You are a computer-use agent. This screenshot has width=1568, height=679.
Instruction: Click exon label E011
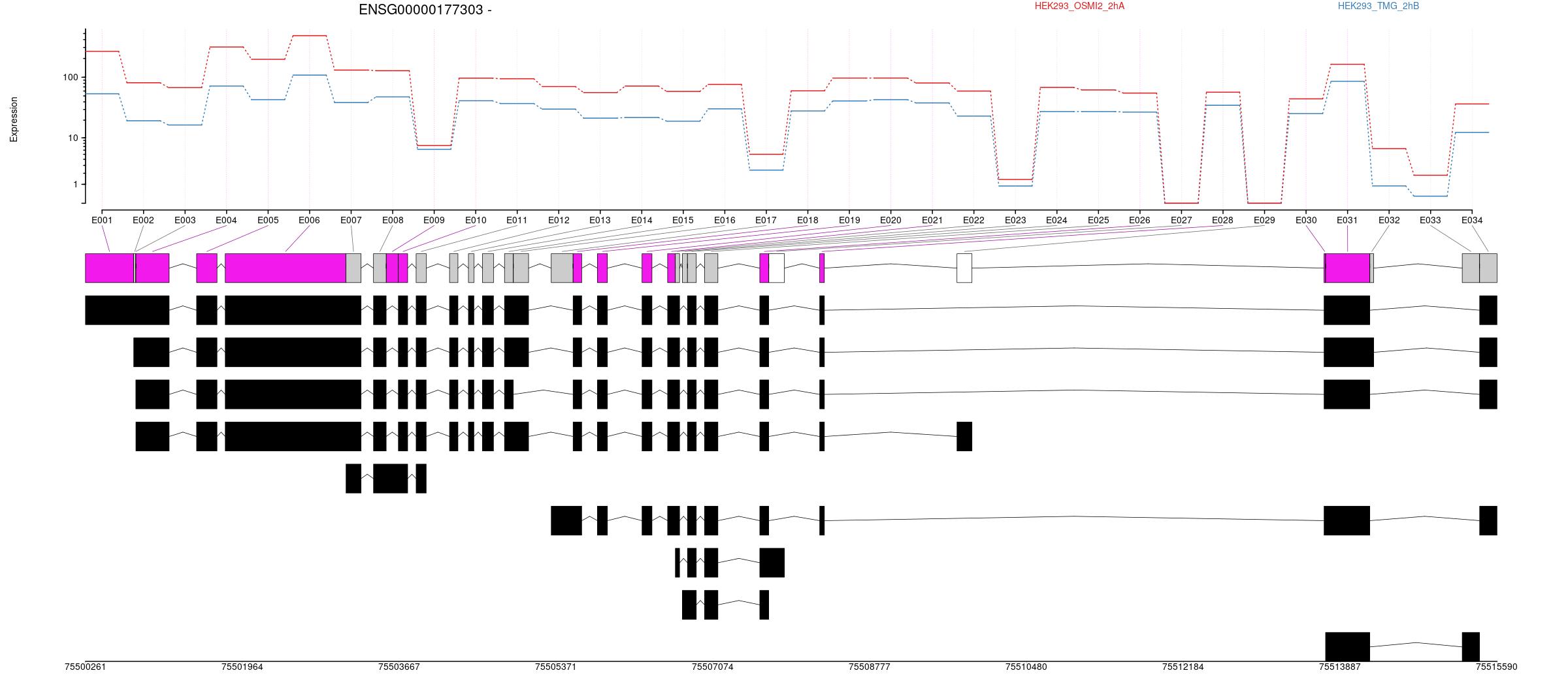click(x=517, y=220)
